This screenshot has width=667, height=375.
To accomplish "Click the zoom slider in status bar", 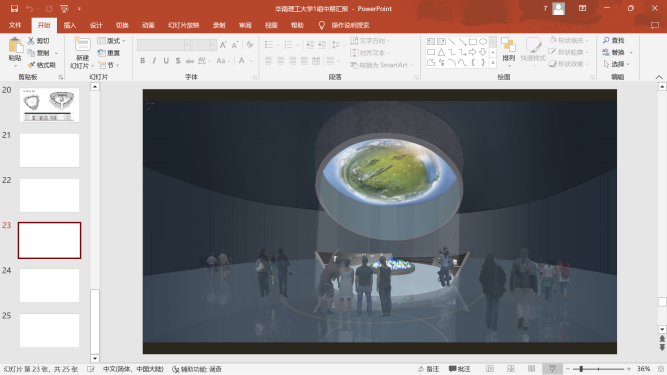I will coord(598,369).
